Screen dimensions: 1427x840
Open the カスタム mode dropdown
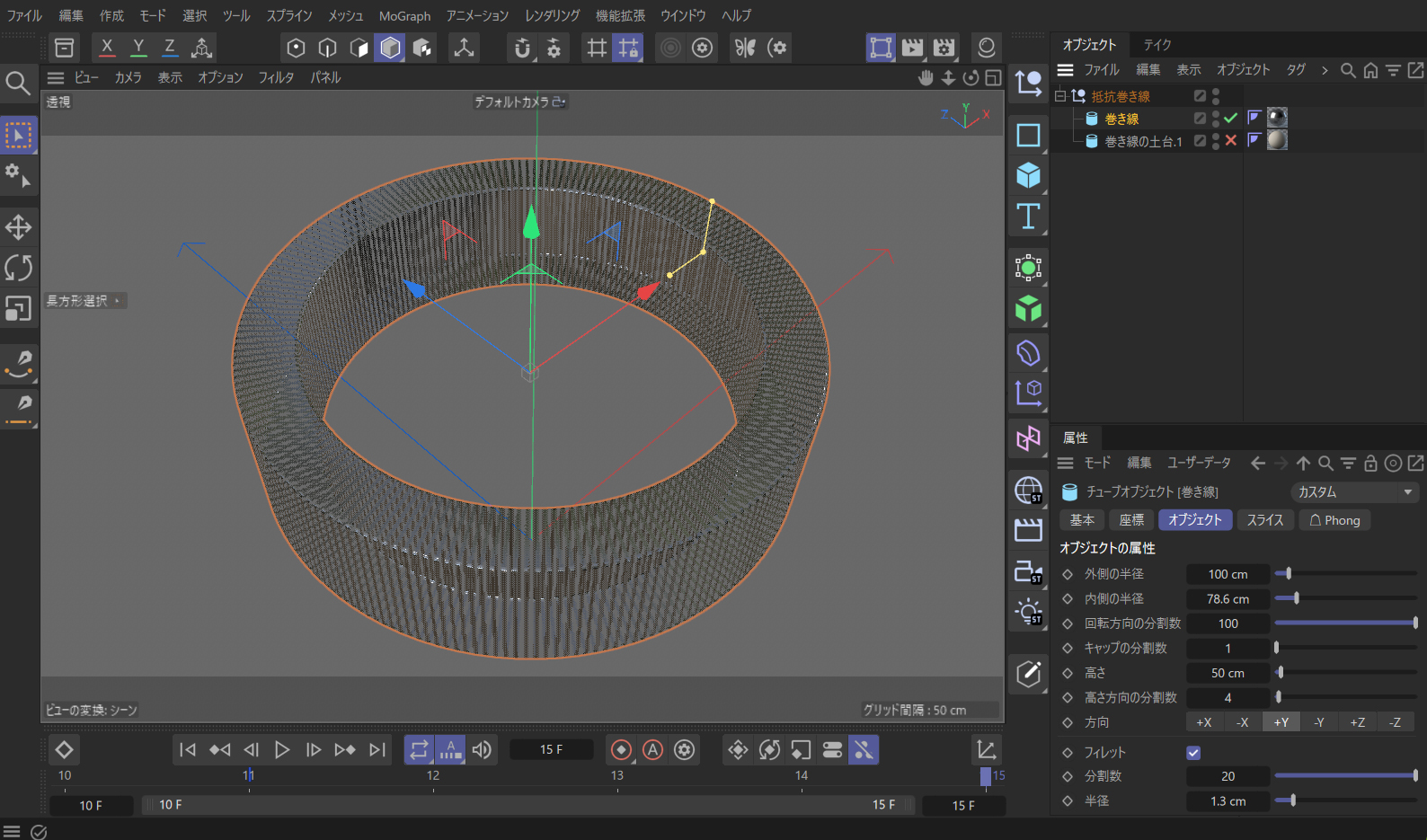tap(1354, 492)
